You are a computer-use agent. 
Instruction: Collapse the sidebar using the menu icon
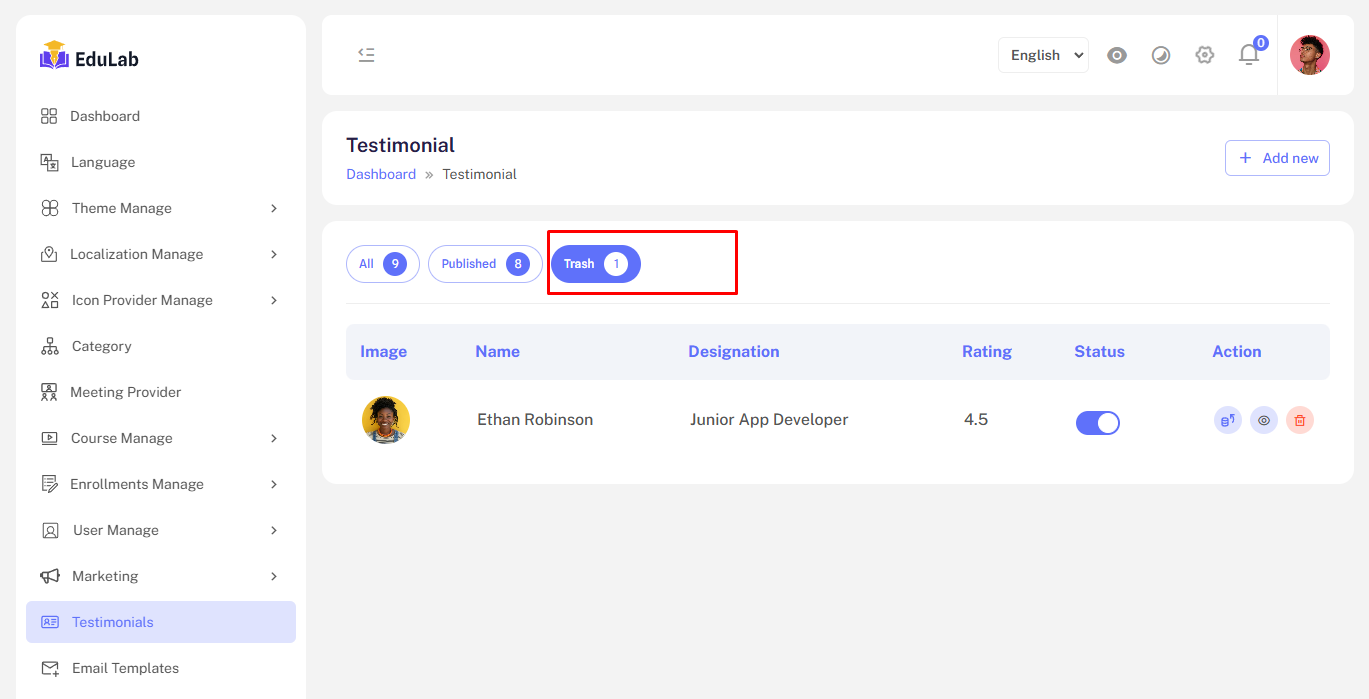pyautogui.click(x=366, y=55)
